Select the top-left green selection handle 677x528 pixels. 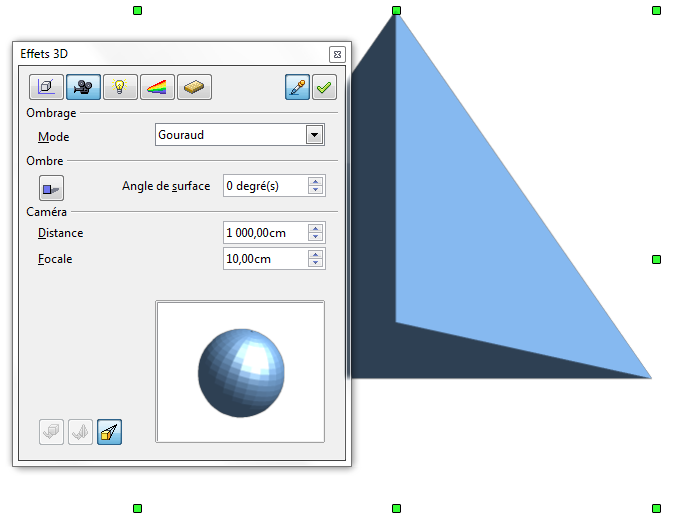coord(137,10)
